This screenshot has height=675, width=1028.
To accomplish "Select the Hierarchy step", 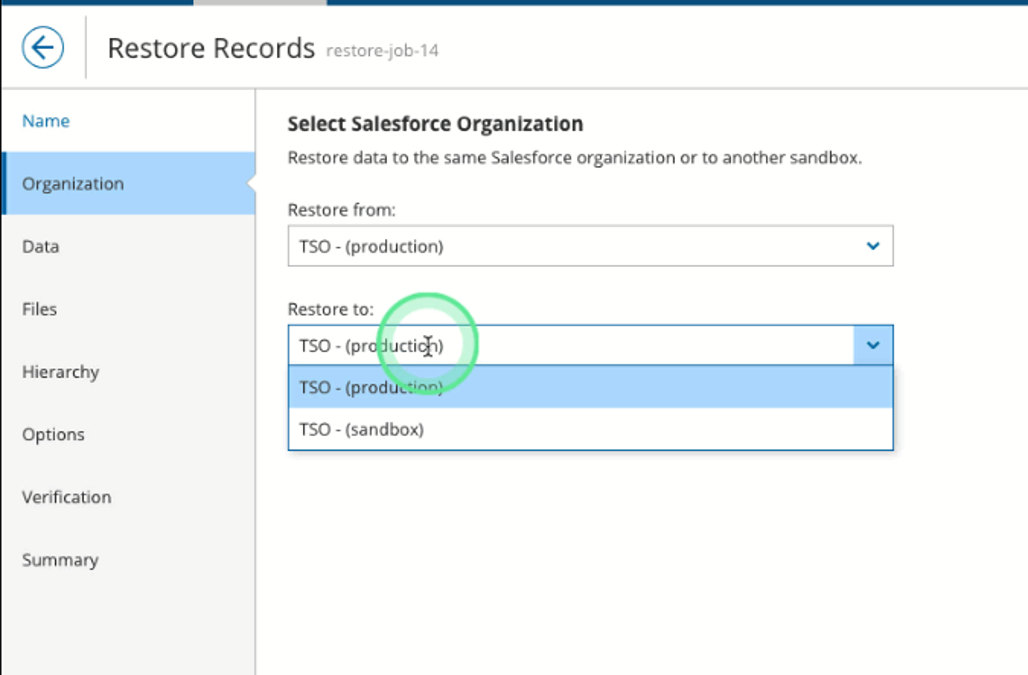I will [60, 371].
